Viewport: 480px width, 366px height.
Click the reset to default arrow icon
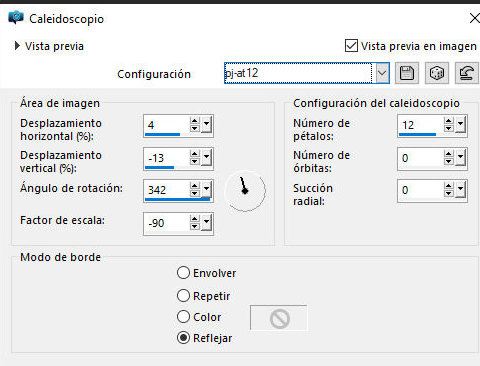[x=467, y=73]
